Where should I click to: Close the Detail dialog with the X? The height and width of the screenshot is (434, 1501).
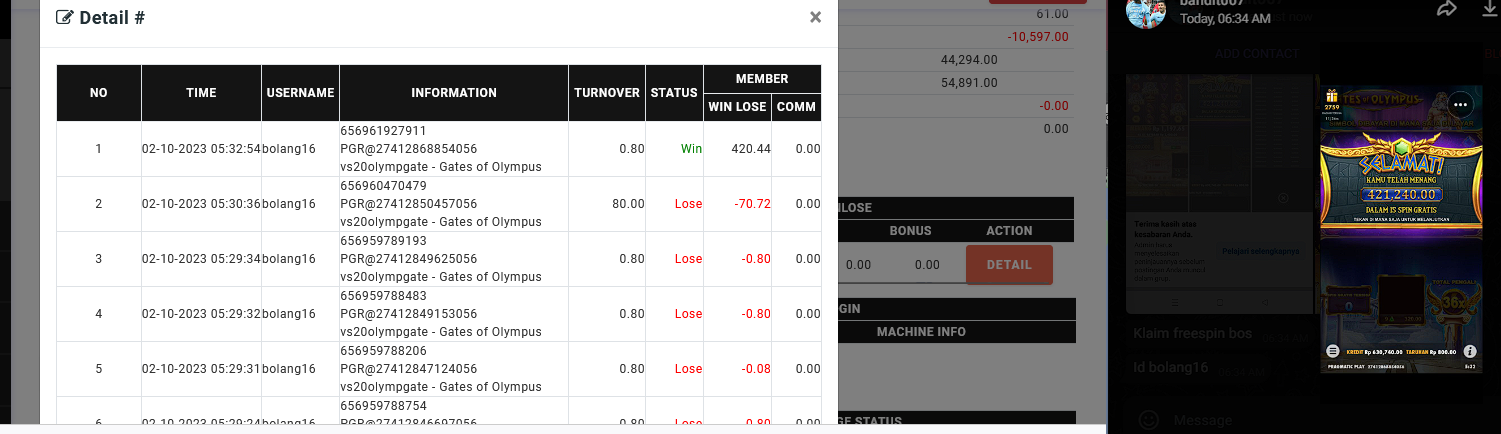point(815,17)
